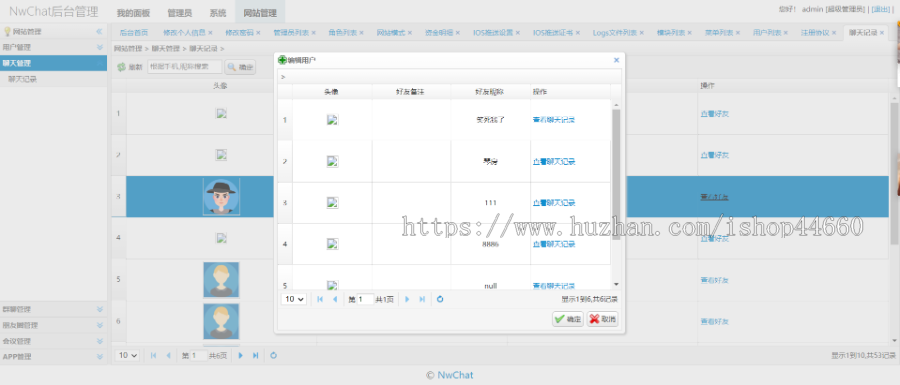The image size is (900, 385).
Task: Go to next page in the dialog pager
Action: [x=407, y=299]
